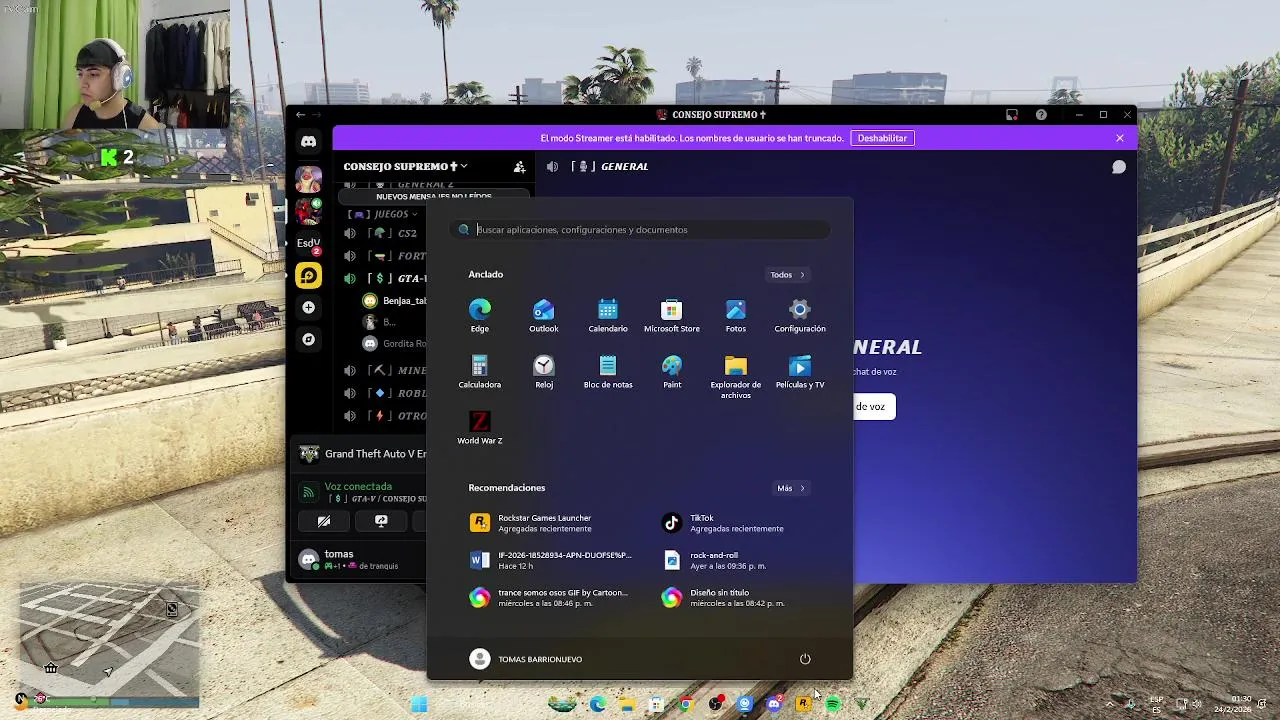The height and width of the screenshot is (720, 1280).
Task: Open the power options button
Action: 805,659
